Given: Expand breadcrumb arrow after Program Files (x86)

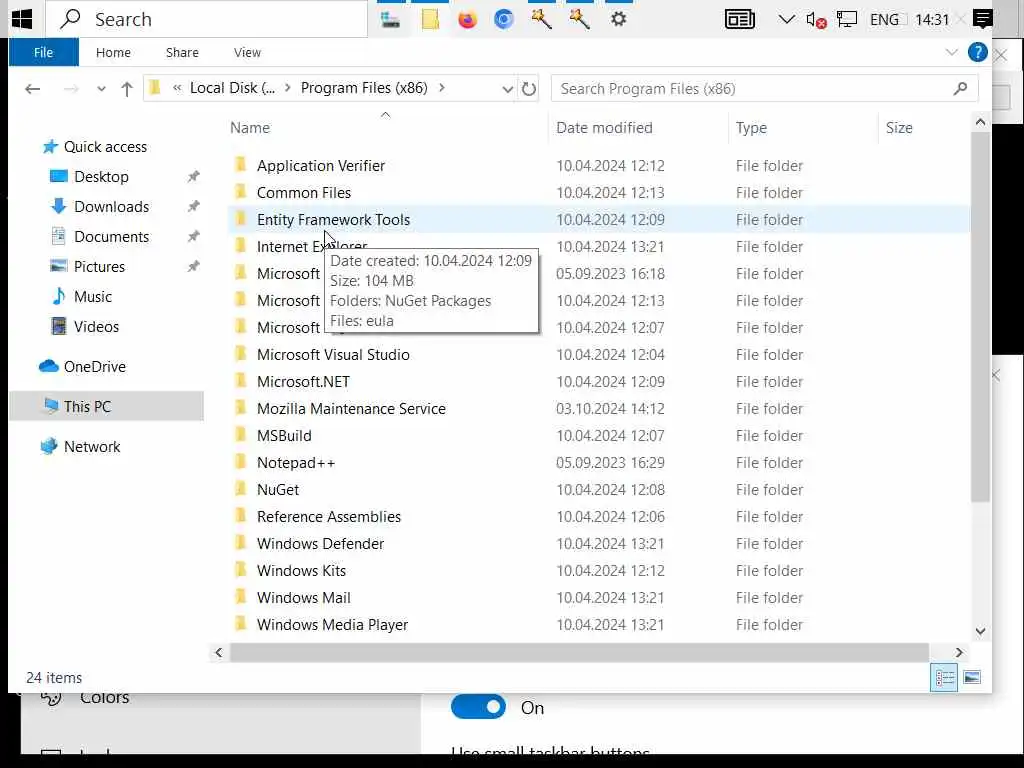Looking at the screenshot, I should click(442, 88).
